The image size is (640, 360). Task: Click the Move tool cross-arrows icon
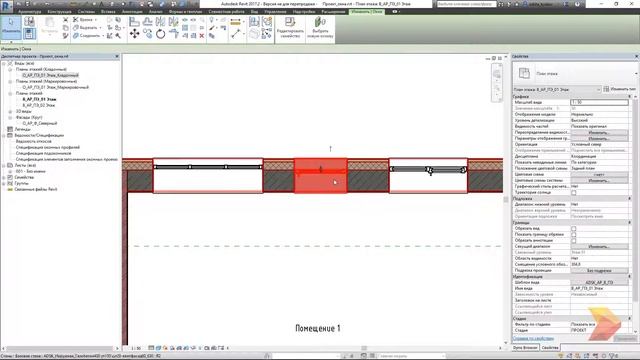coord(134,34)
